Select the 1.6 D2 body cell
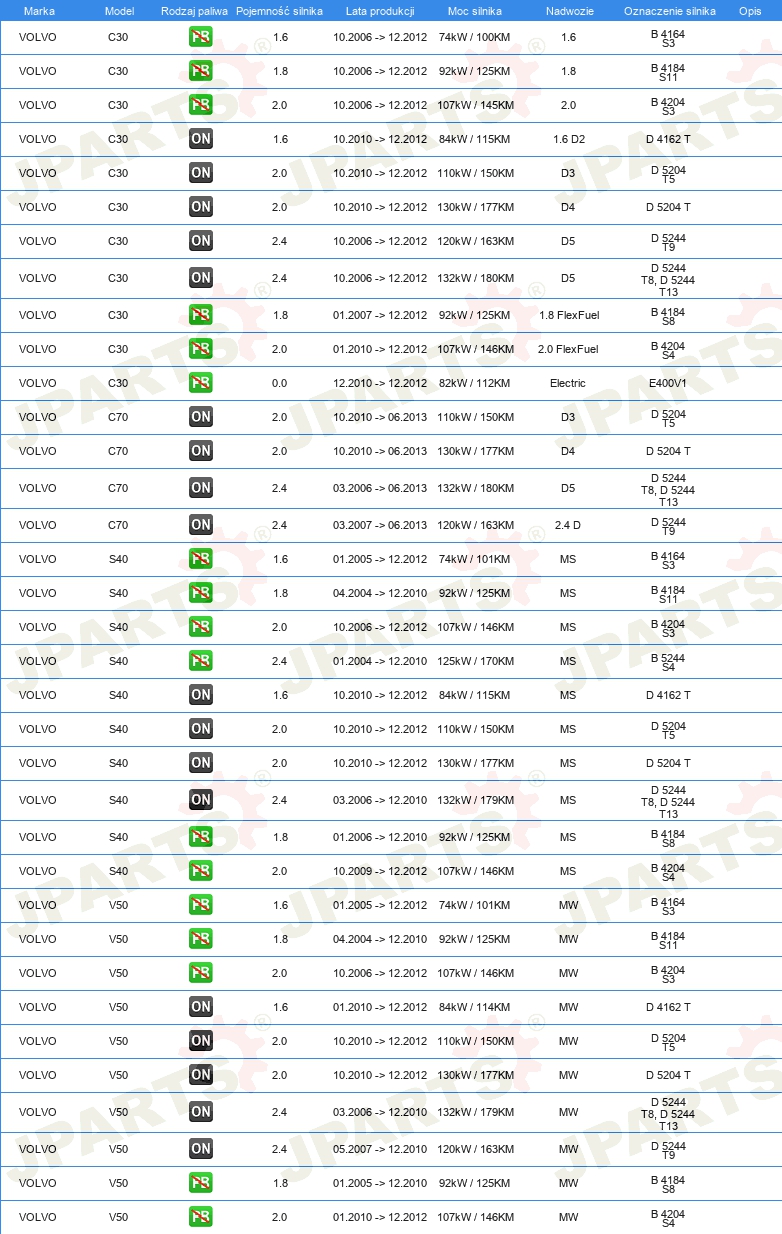The width and height of the screenshot is (782, 1234). 568,139
